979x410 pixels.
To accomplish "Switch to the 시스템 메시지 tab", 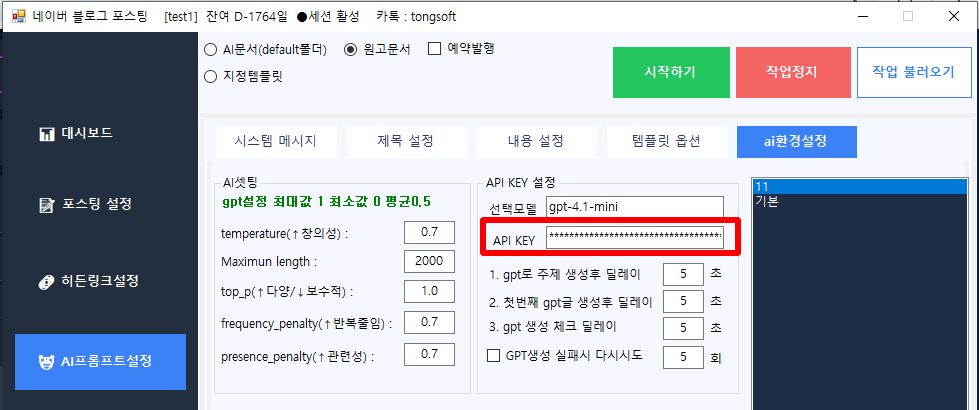I will tap(275, 141).
